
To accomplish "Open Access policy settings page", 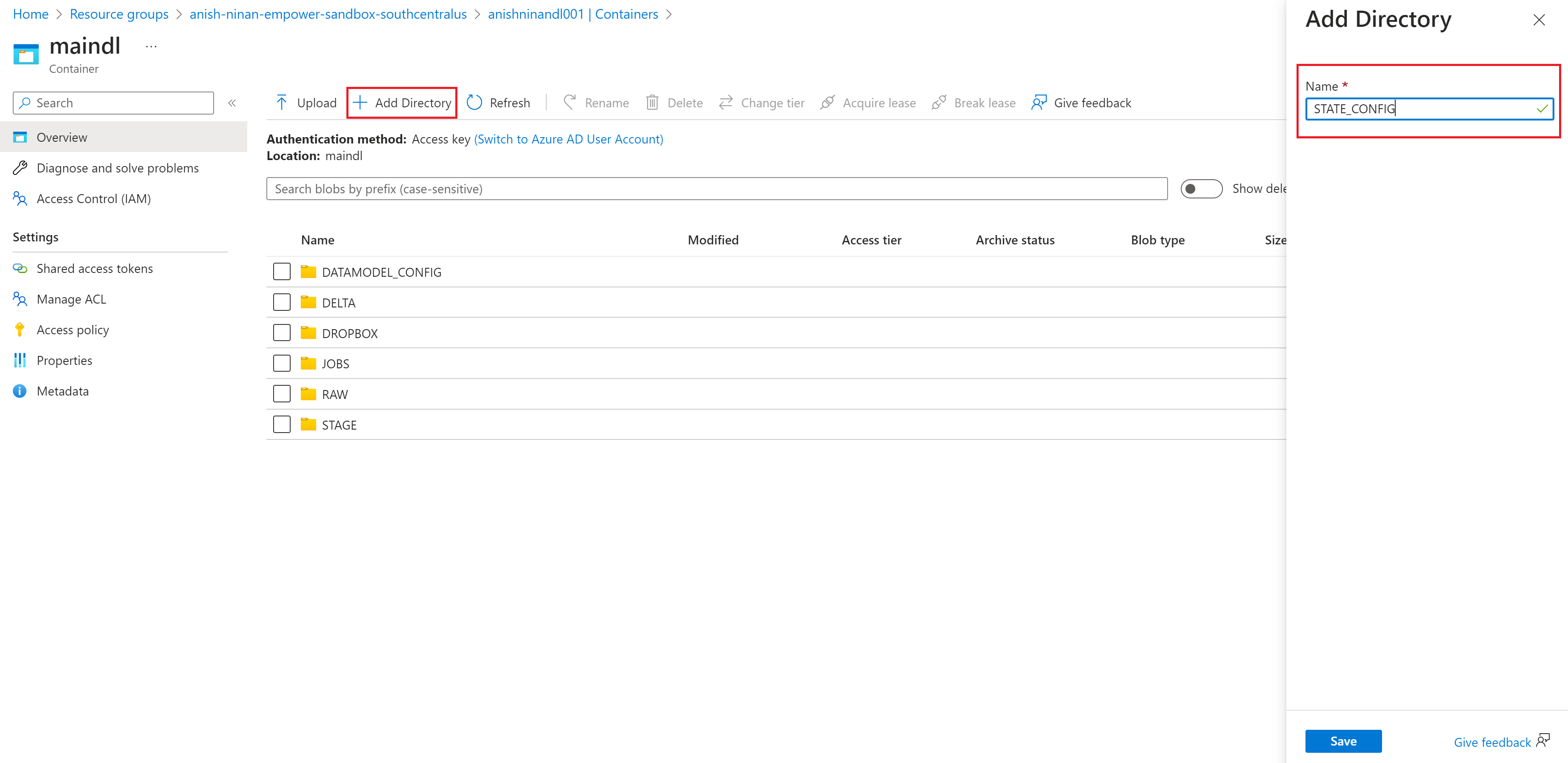I will 73,330.
